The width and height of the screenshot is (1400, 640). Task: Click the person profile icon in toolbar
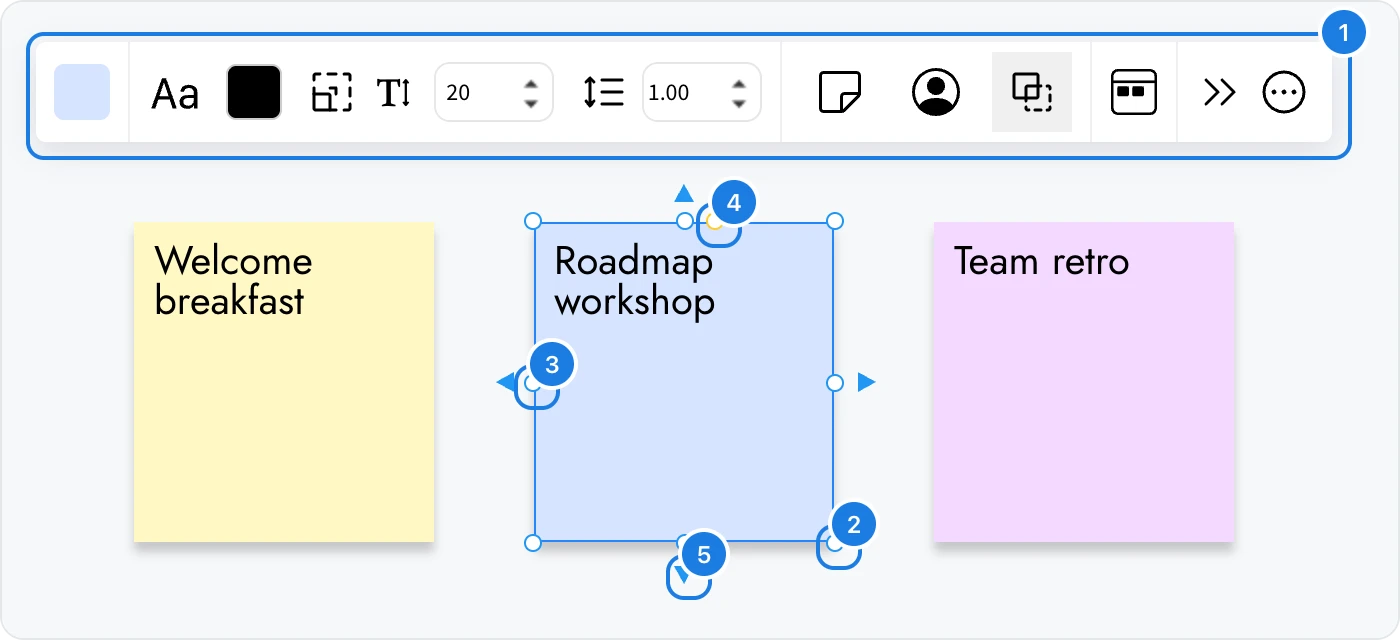tap(936, 92)
